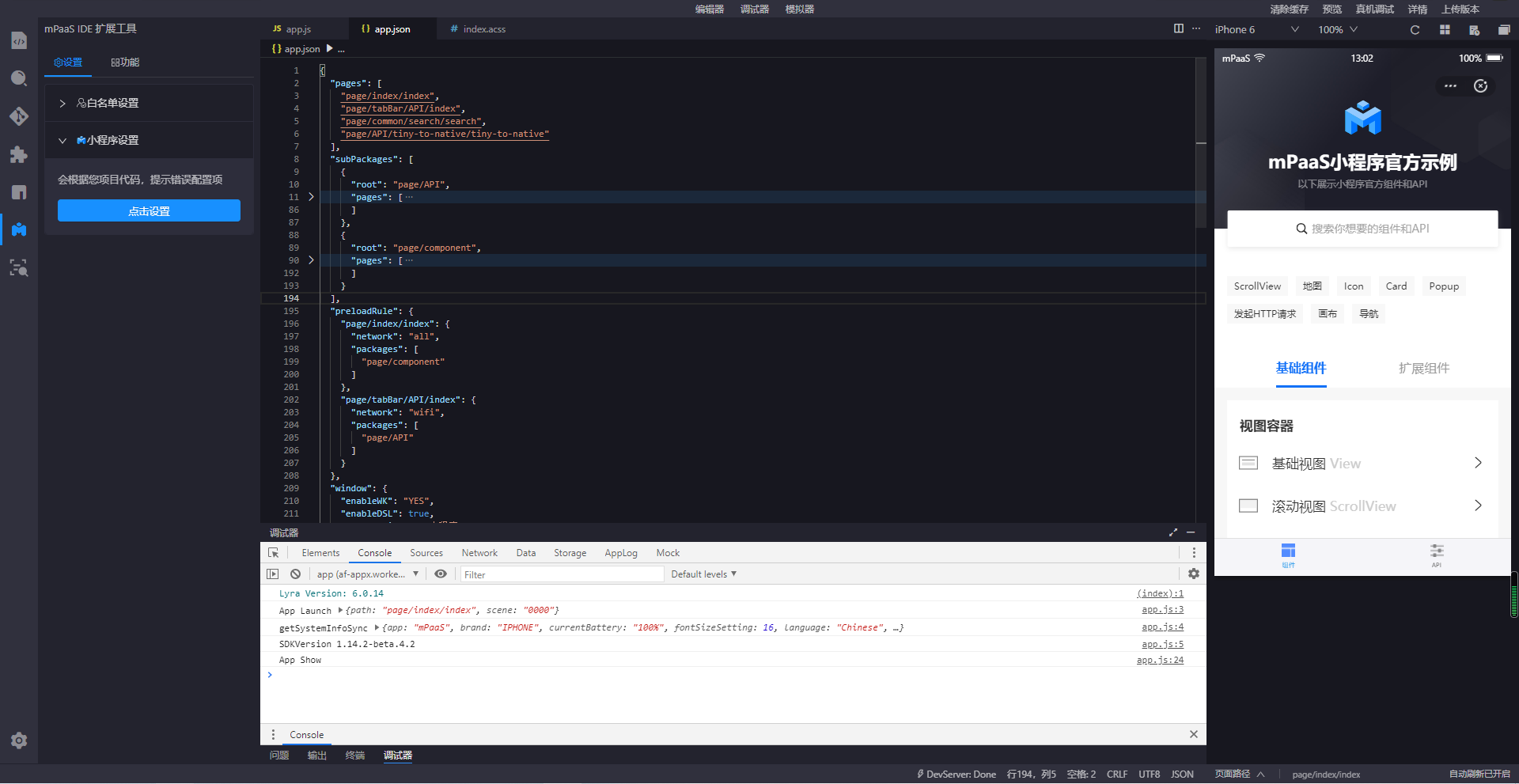Activate the inspect element picker icon
The width and height of the screenshot is (1519, 784).
(274, 553)
